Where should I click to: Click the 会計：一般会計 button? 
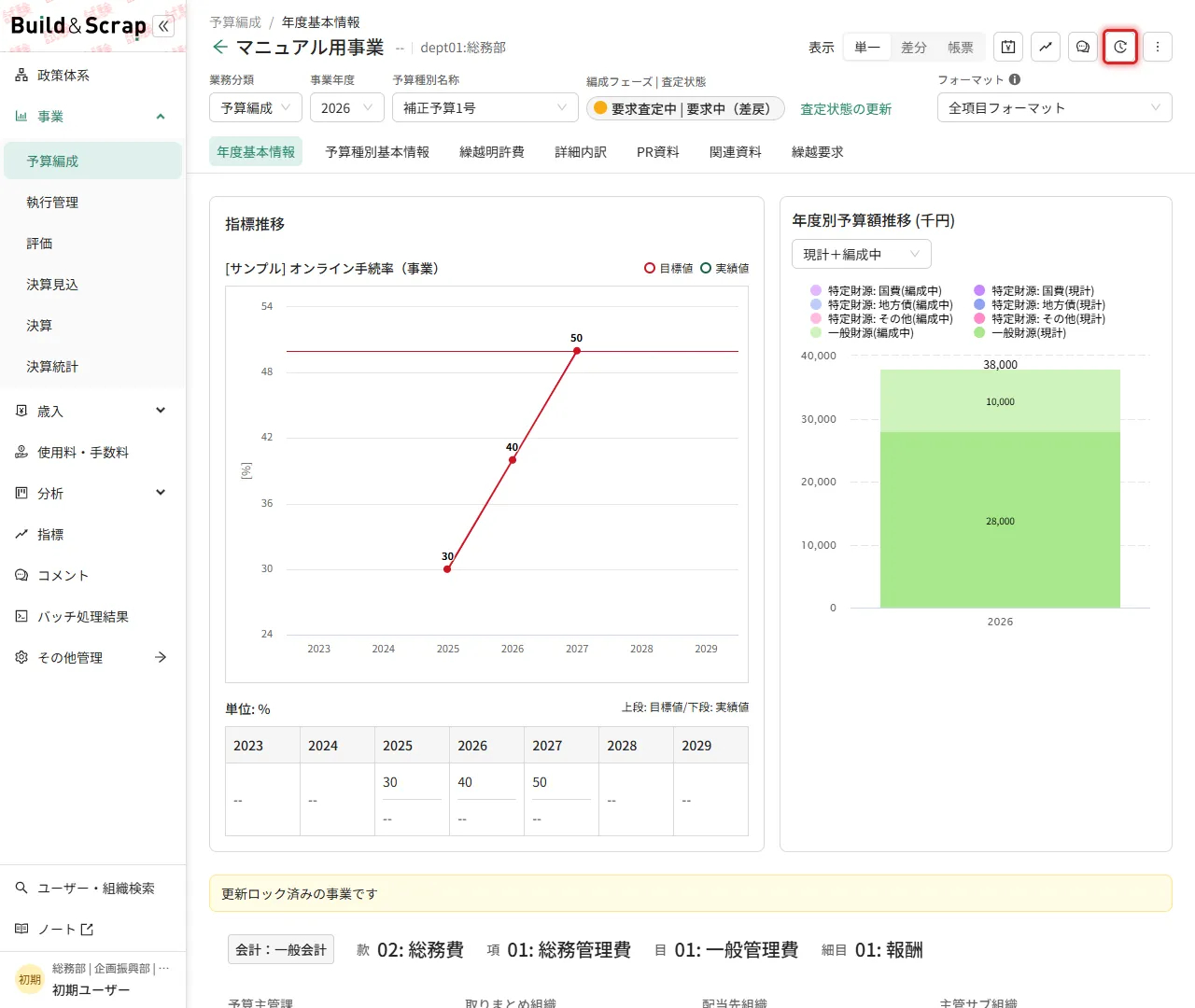(281, 949)
